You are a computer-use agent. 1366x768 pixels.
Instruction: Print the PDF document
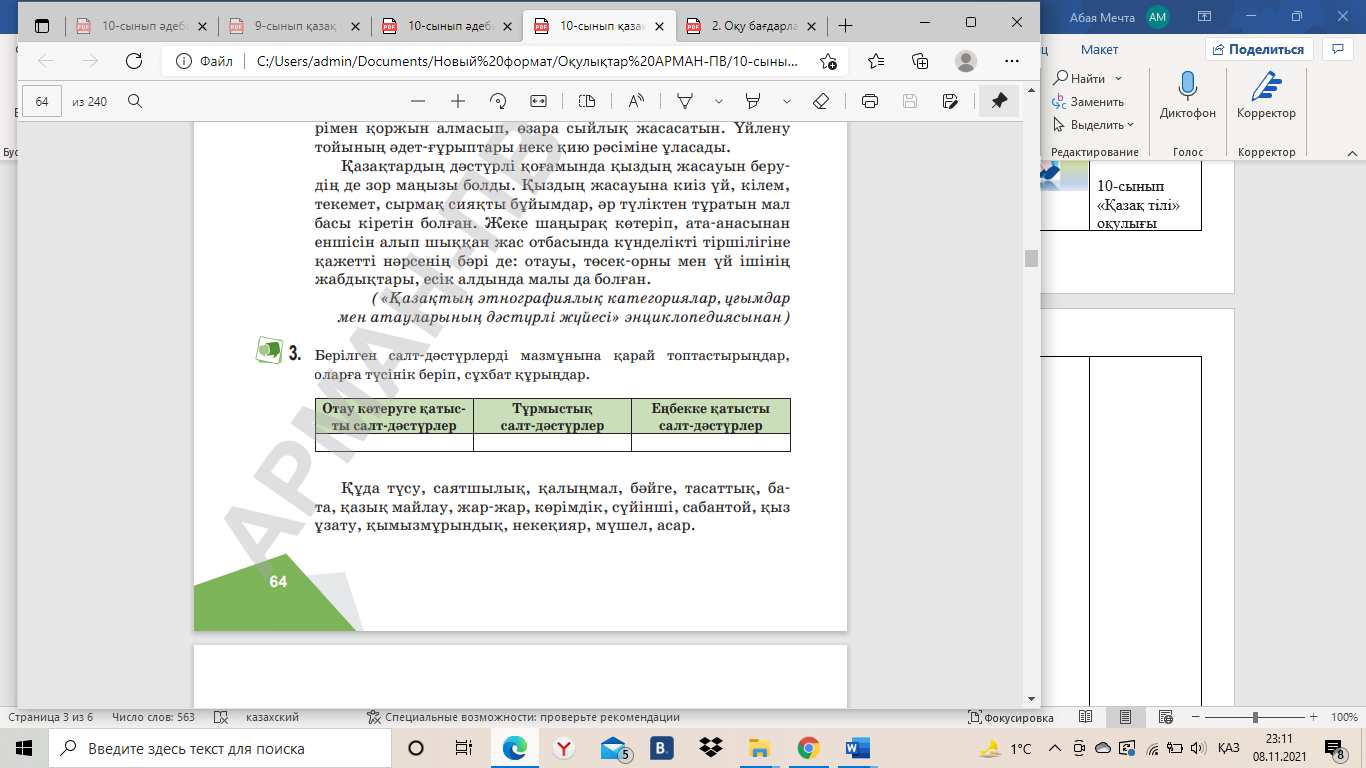pyautogui.click(x=870, y=101)
